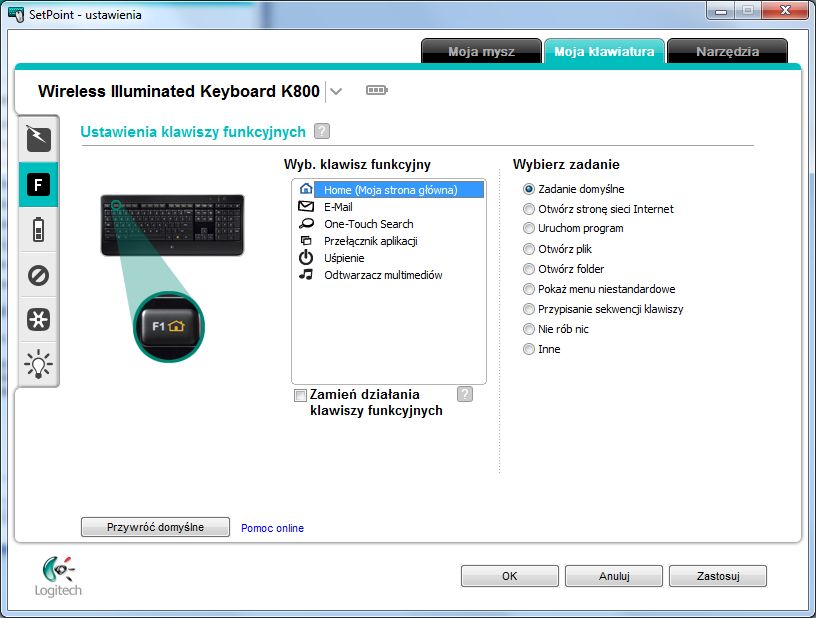Click the Anuluj button
Viewport: 816px width, 618px height.
(614, 576)
